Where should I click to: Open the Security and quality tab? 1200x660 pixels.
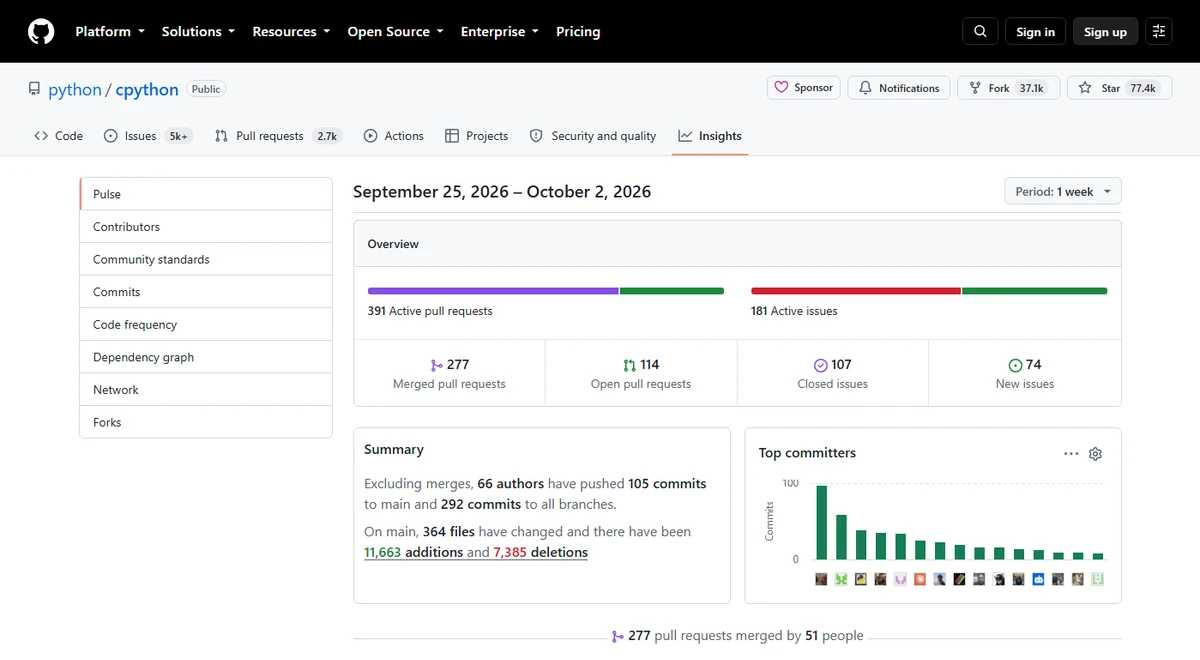tap(593, 136)
